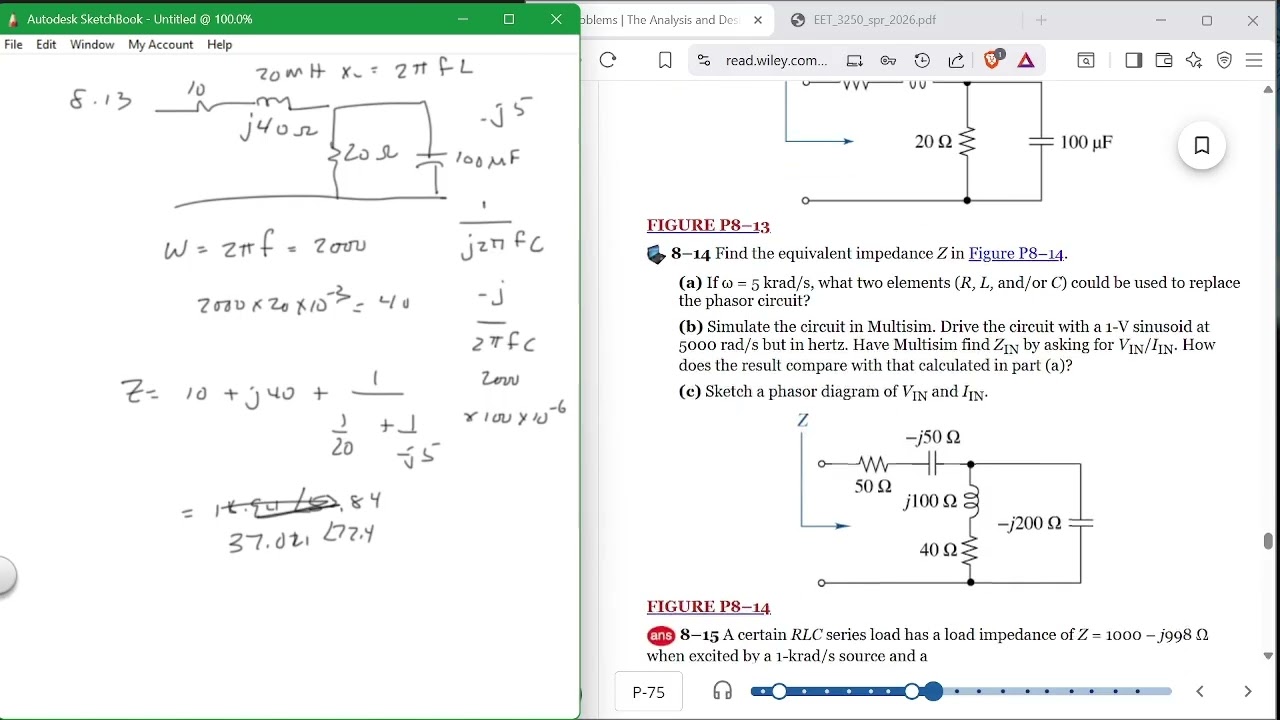Reload the Wiley reader page

(608, 60)
